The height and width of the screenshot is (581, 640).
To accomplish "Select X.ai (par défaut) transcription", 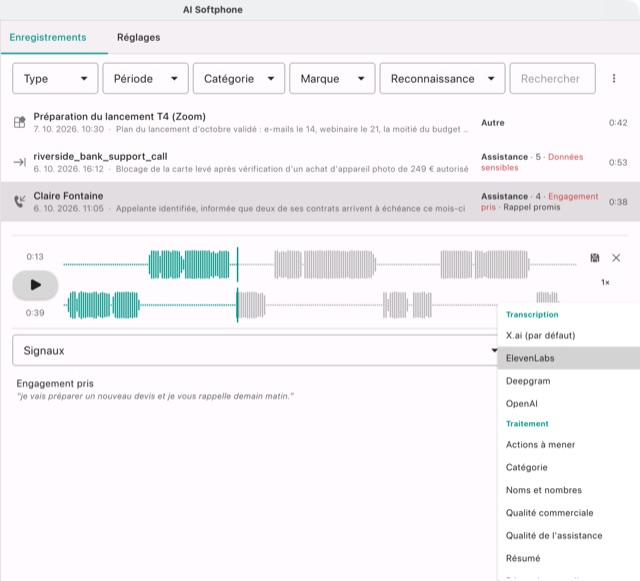I will (x=569, y=335).
